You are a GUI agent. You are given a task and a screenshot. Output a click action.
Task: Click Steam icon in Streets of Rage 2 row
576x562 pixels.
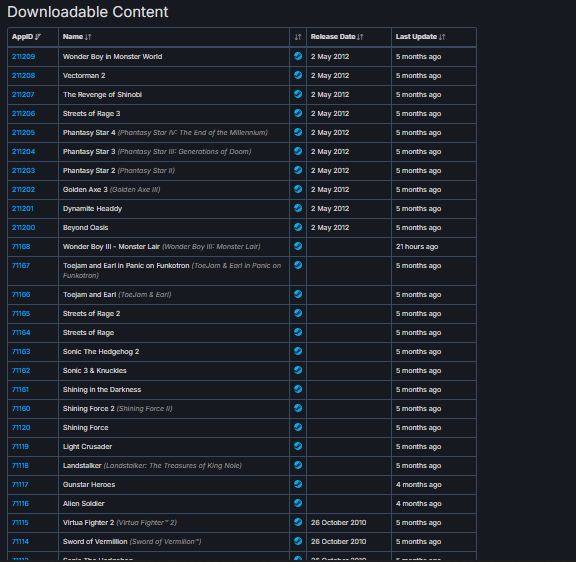[x=298, y=313]
